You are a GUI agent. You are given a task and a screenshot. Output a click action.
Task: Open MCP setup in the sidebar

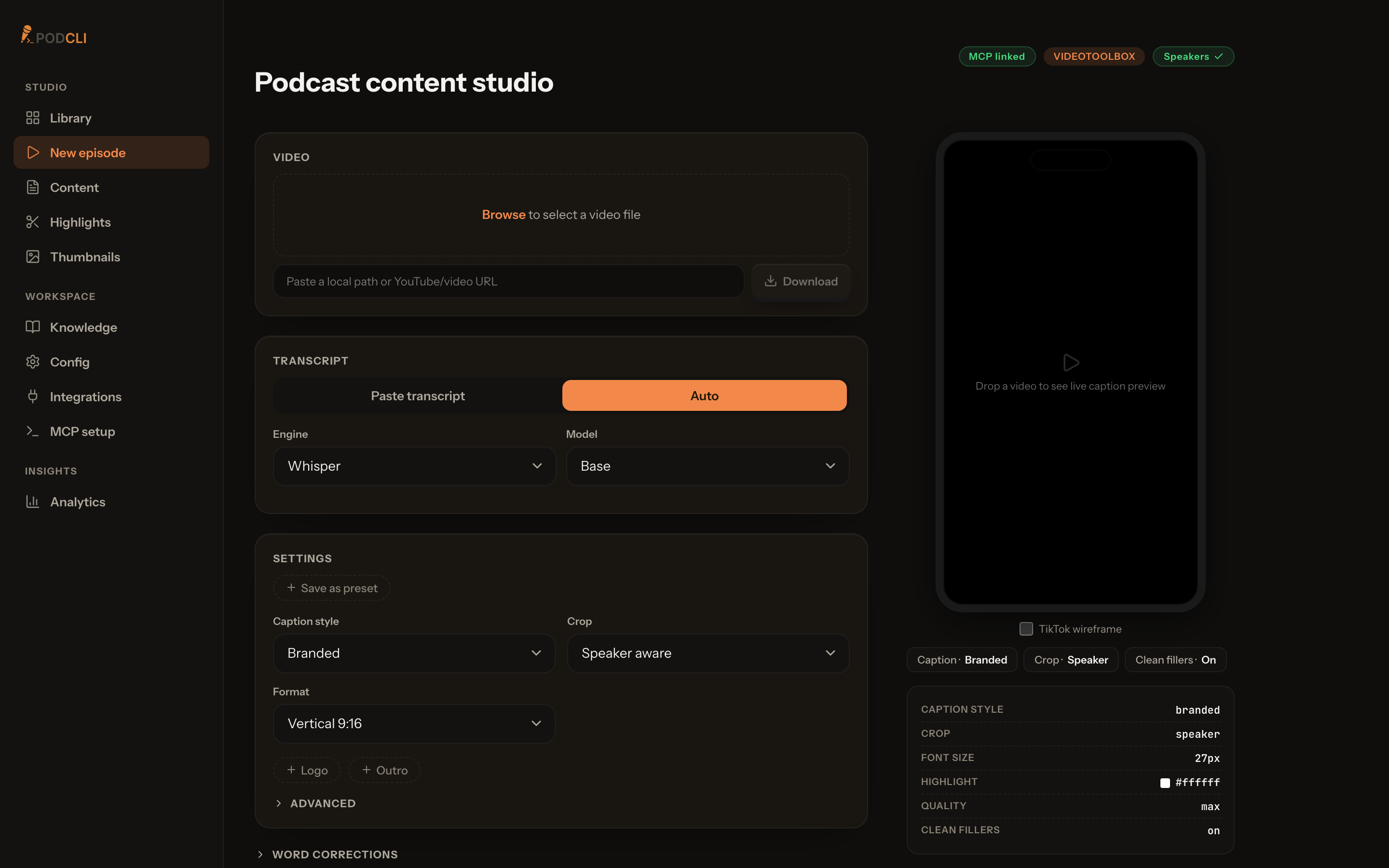[x=111, y=431]
